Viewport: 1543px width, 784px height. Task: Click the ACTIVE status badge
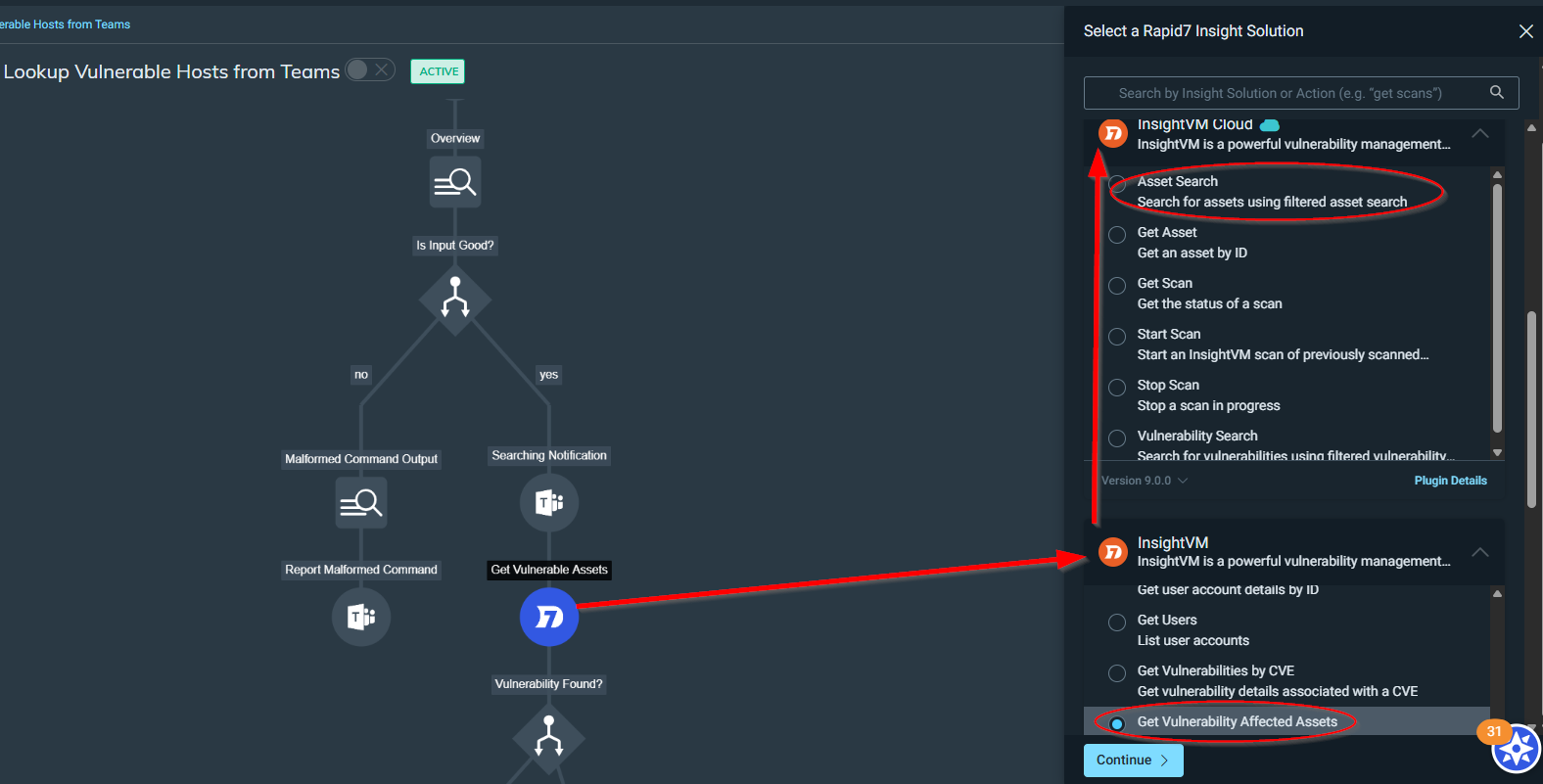pos(438,71)
